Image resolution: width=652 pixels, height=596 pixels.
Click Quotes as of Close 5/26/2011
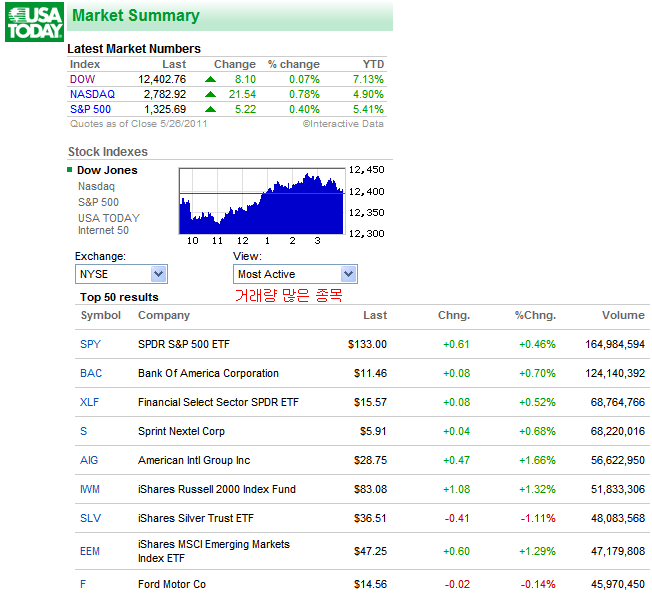[x=138, y=124]
